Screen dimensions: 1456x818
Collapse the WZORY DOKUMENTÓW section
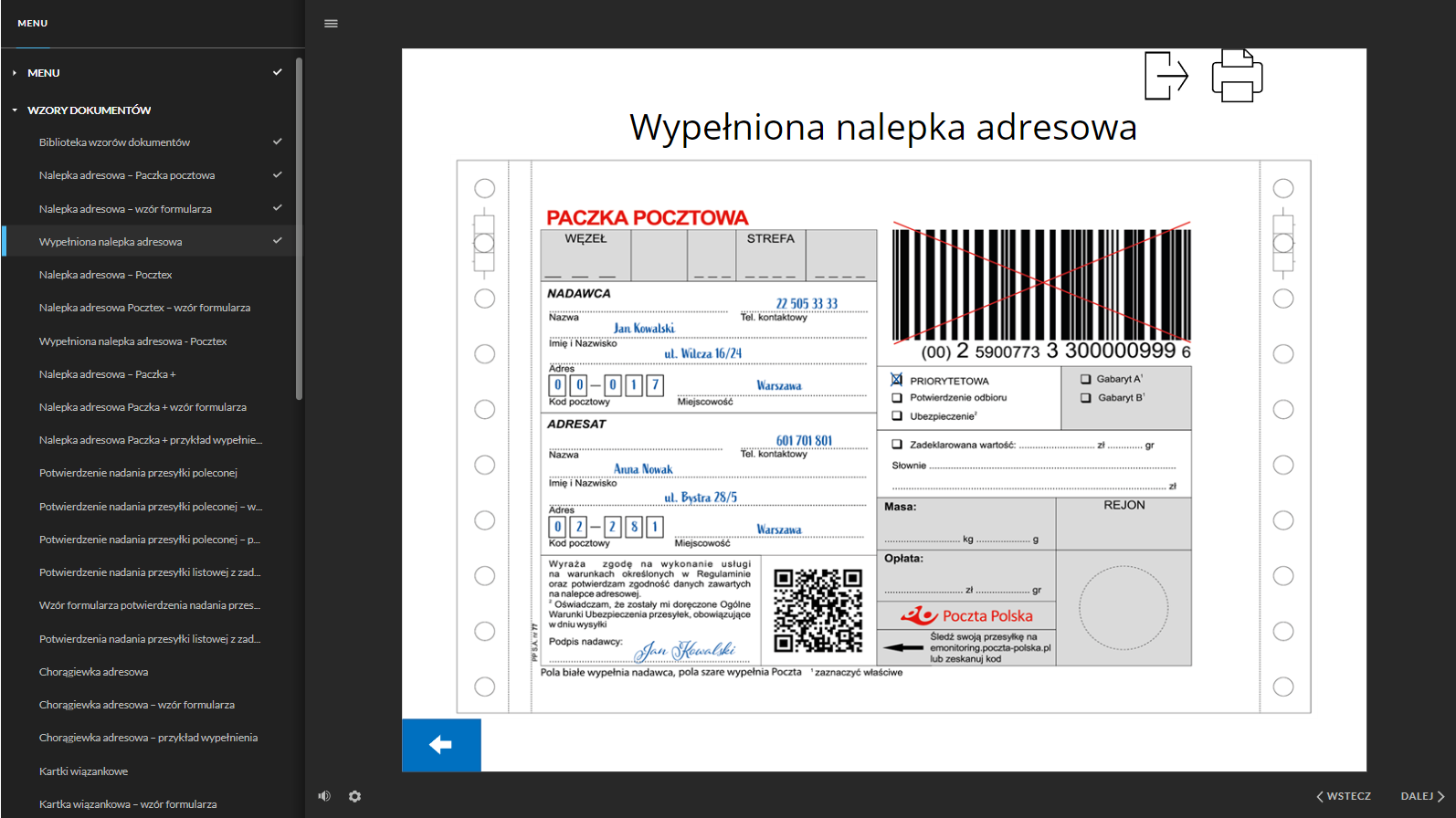(x=15, y=110)
